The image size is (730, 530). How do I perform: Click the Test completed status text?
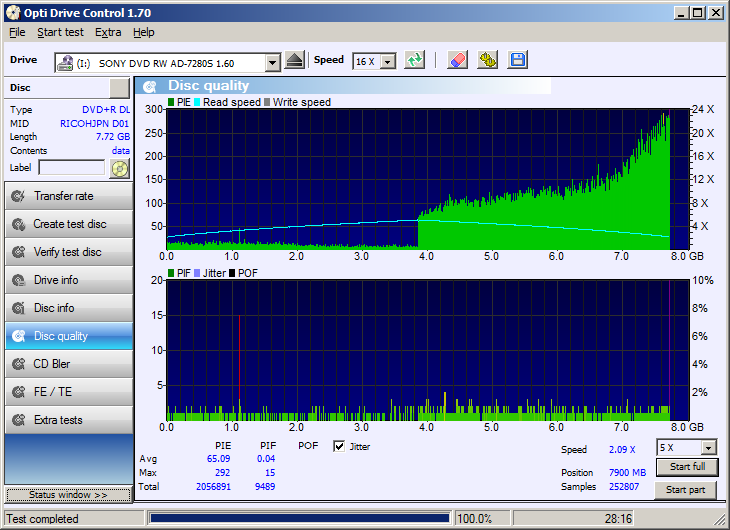42,519
